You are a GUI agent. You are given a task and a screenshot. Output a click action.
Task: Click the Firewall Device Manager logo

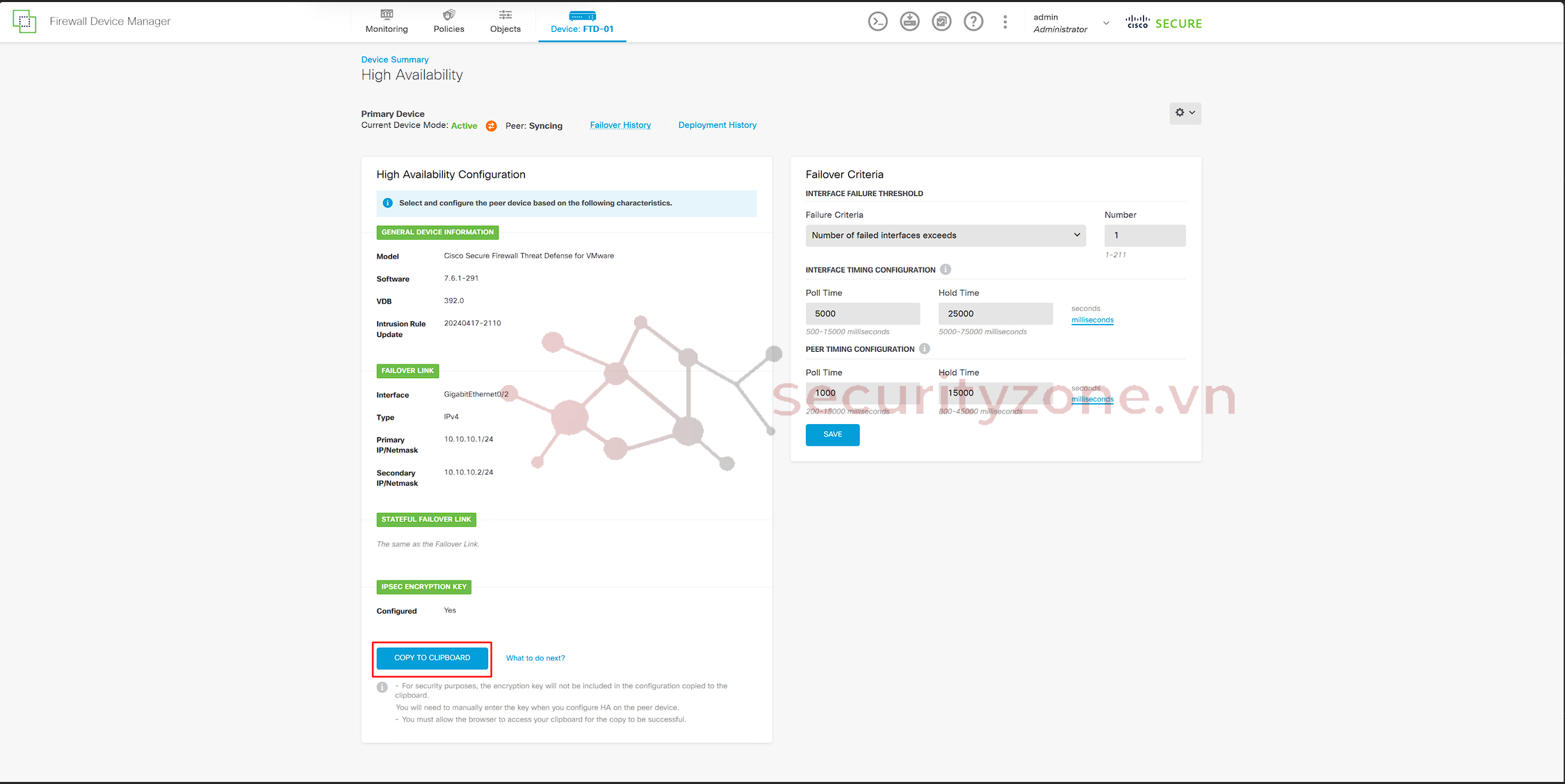[24, 22]
